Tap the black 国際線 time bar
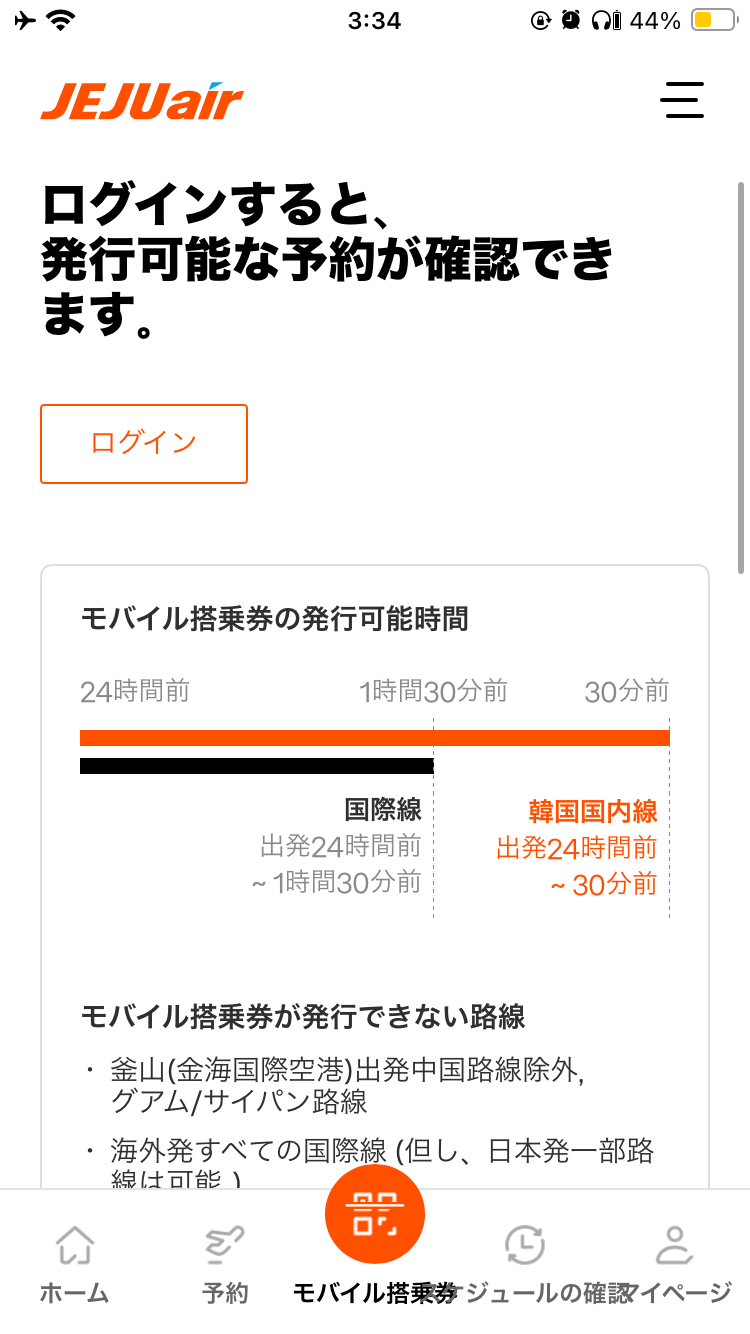 [256, 766]
